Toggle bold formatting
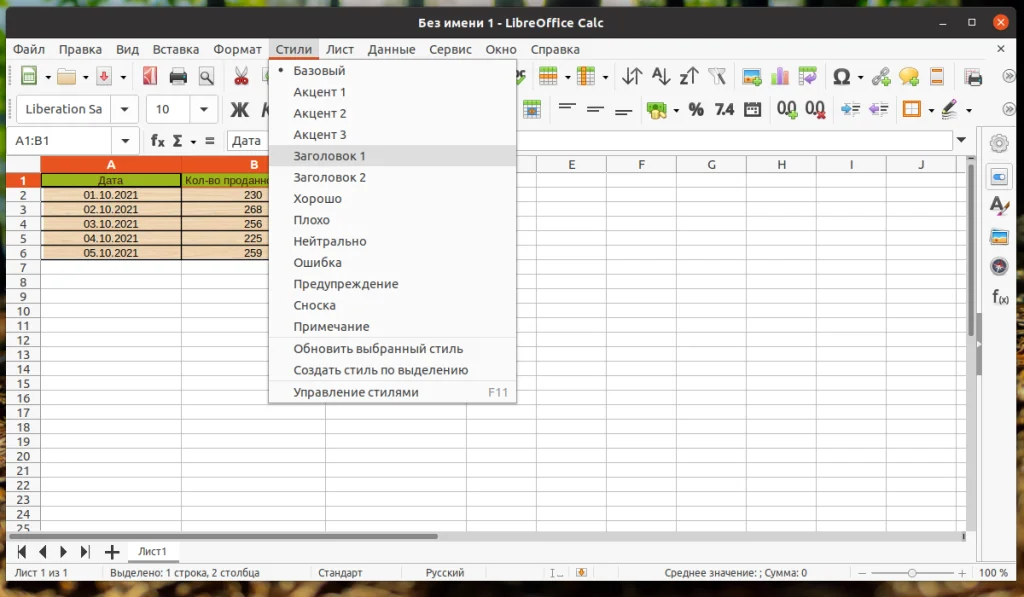 239,110
